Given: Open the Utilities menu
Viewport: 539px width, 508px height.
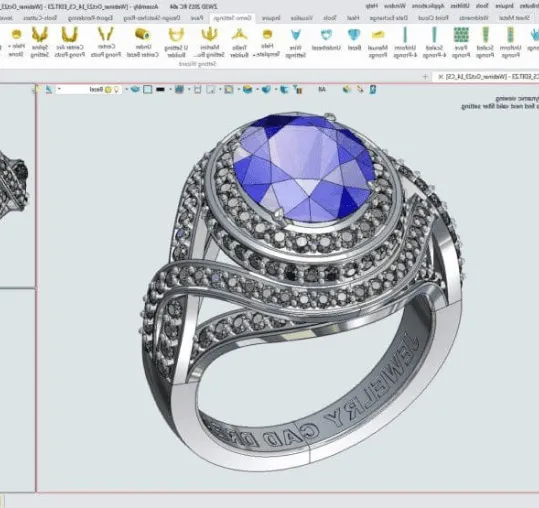Looking at the screenshot, I should click(460, 6).
